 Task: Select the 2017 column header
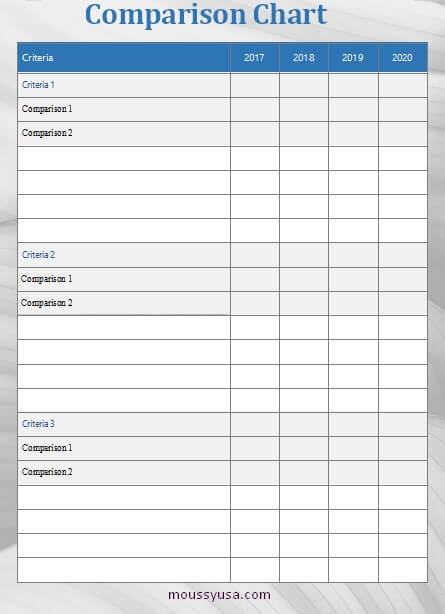[255, 58]
